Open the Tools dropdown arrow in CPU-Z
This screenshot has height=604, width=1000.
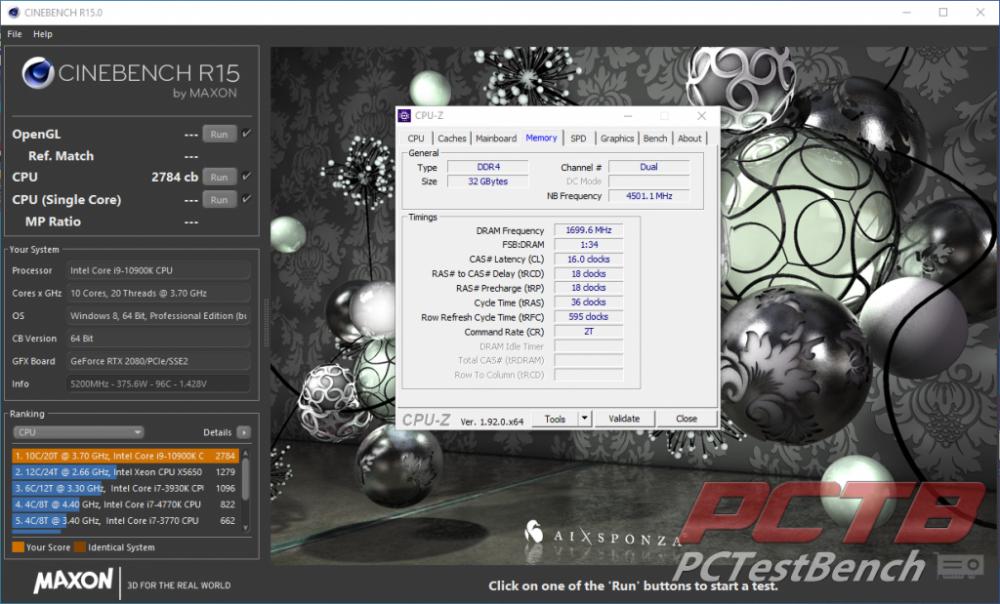[585, 419]
